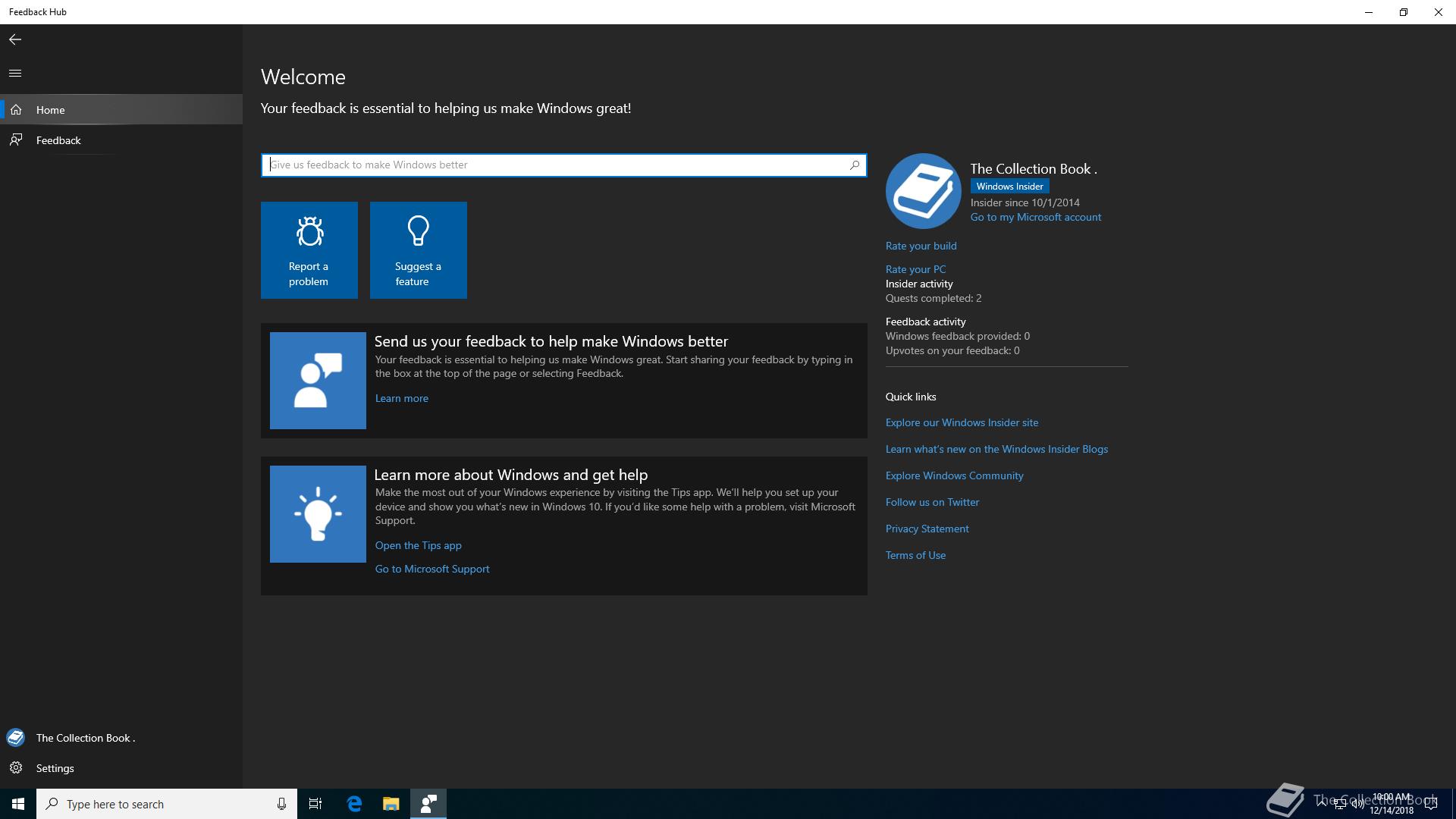Close the Feedback Hub window

[1439, 12]
